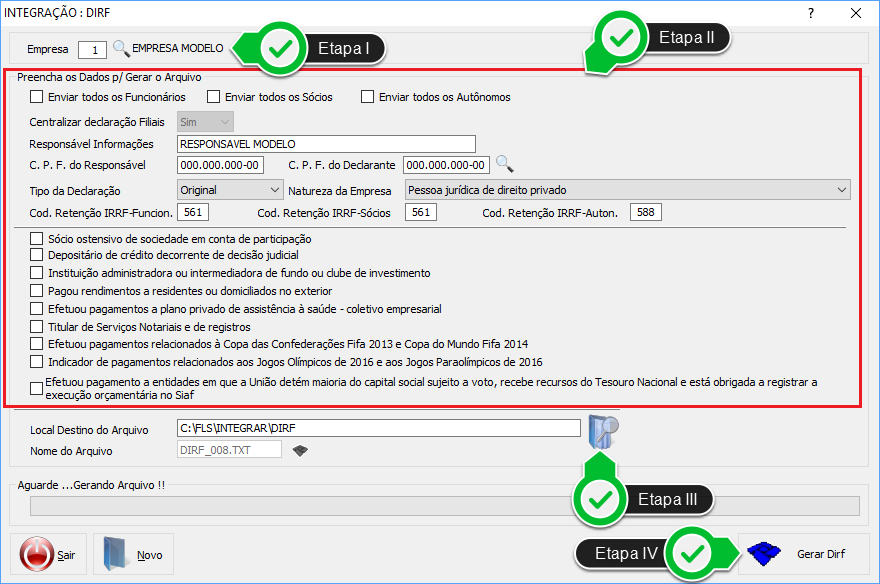Click the blue Gerar Dirf icon

pos(765,553)
